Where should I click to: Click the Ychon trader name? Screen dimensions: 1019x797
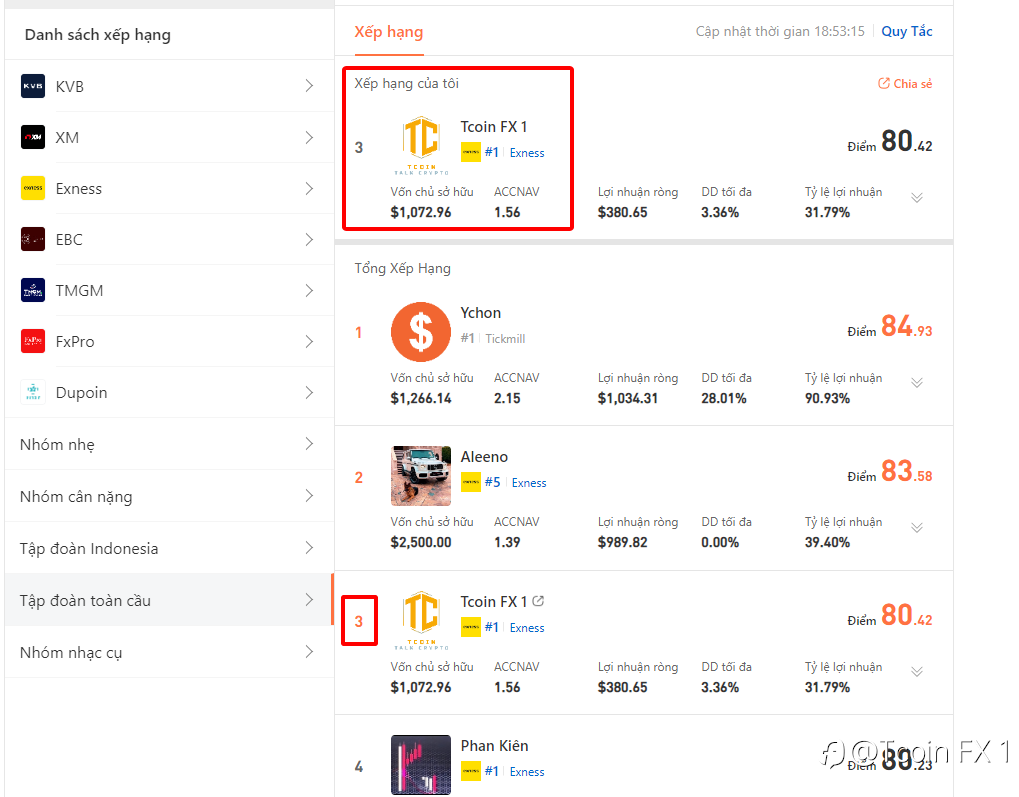(x=481, y=313)
